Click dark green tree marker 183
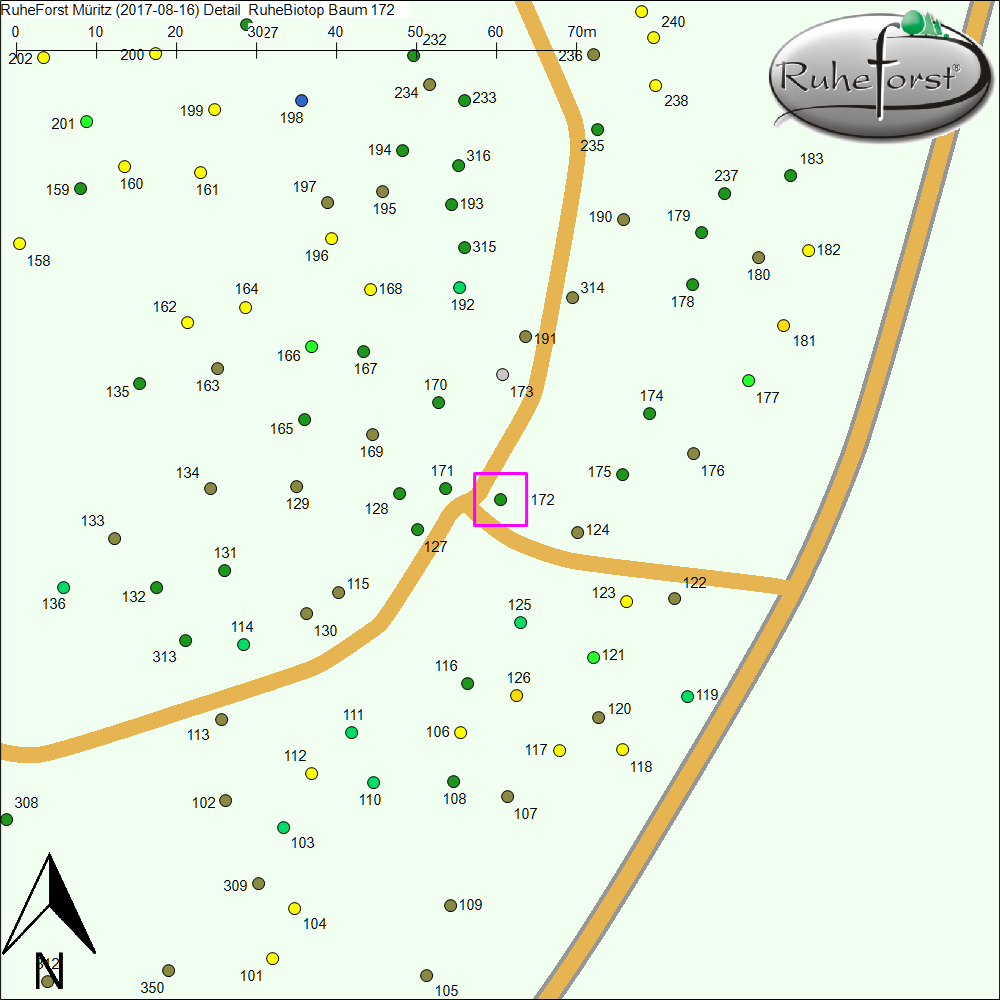The image size is (1000, 1000). coord(791,176)
